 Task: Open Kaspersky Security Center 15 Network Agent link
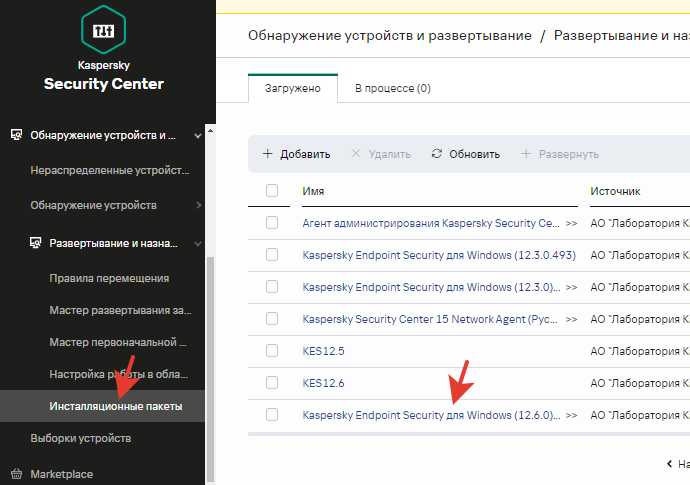click(x=430, y=319)
